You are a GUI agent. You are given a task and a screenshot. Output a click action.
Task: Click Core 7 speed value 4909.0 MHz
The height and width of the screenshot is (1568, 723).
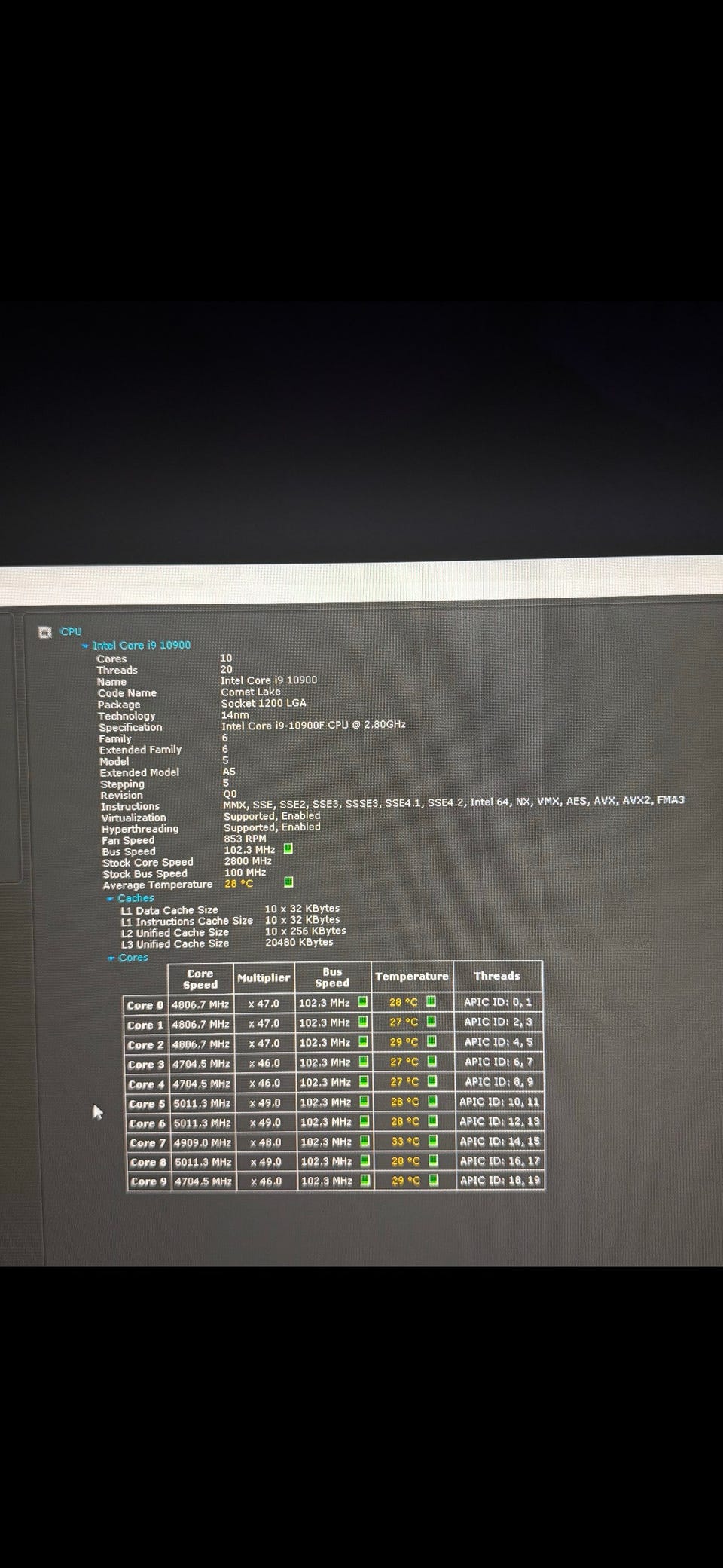click(202, 1143)
